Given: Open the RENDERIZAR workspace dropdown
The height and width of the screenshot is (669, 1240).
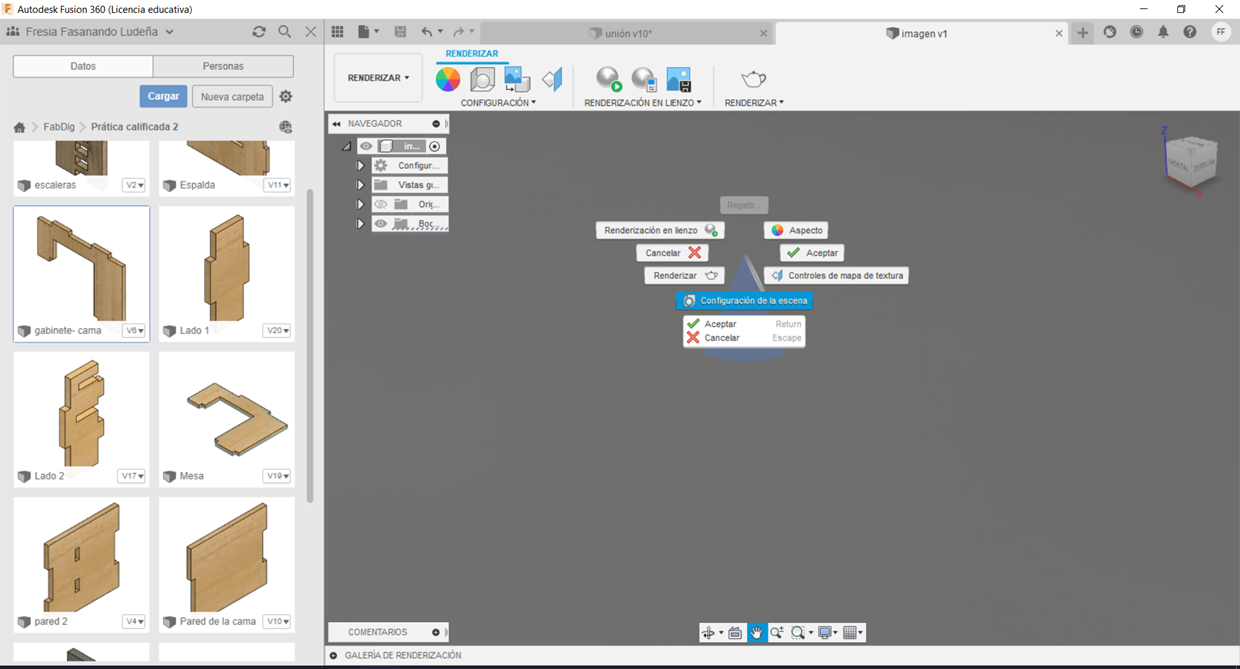Looking at the screenshot, I should 378,78.
